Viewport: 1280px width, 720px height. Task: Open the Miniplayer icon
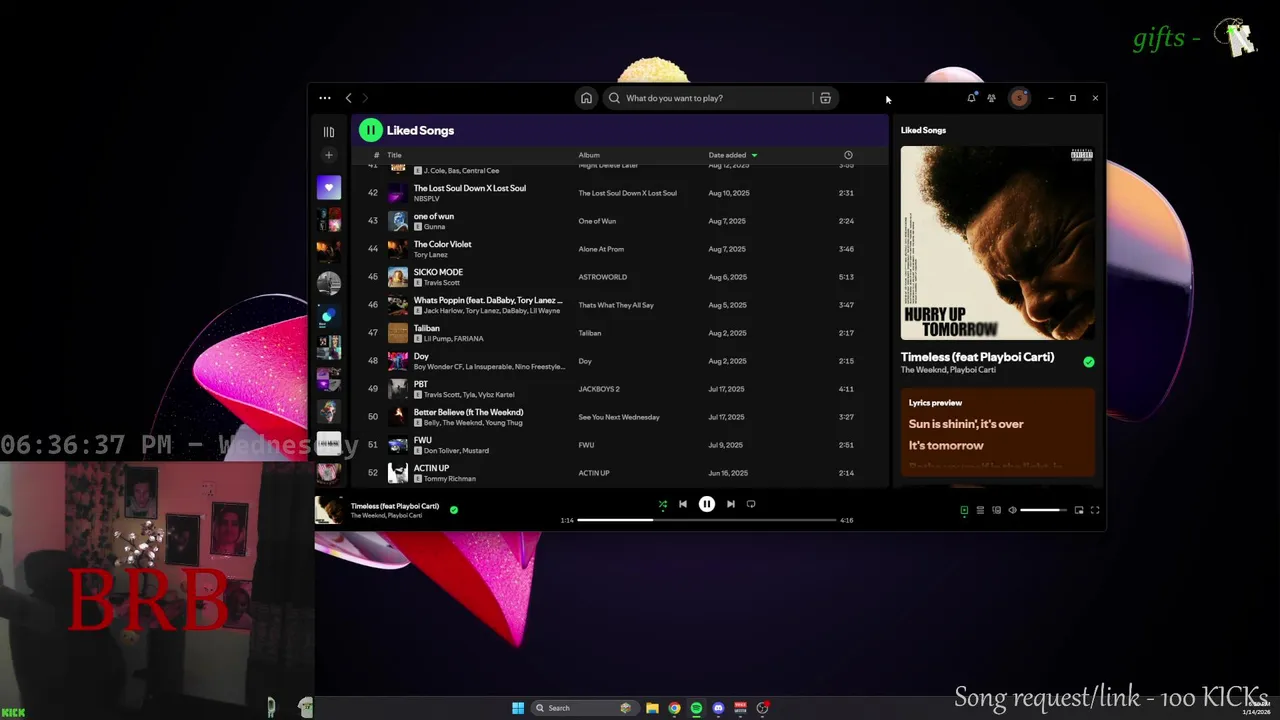pos(1079,510)
